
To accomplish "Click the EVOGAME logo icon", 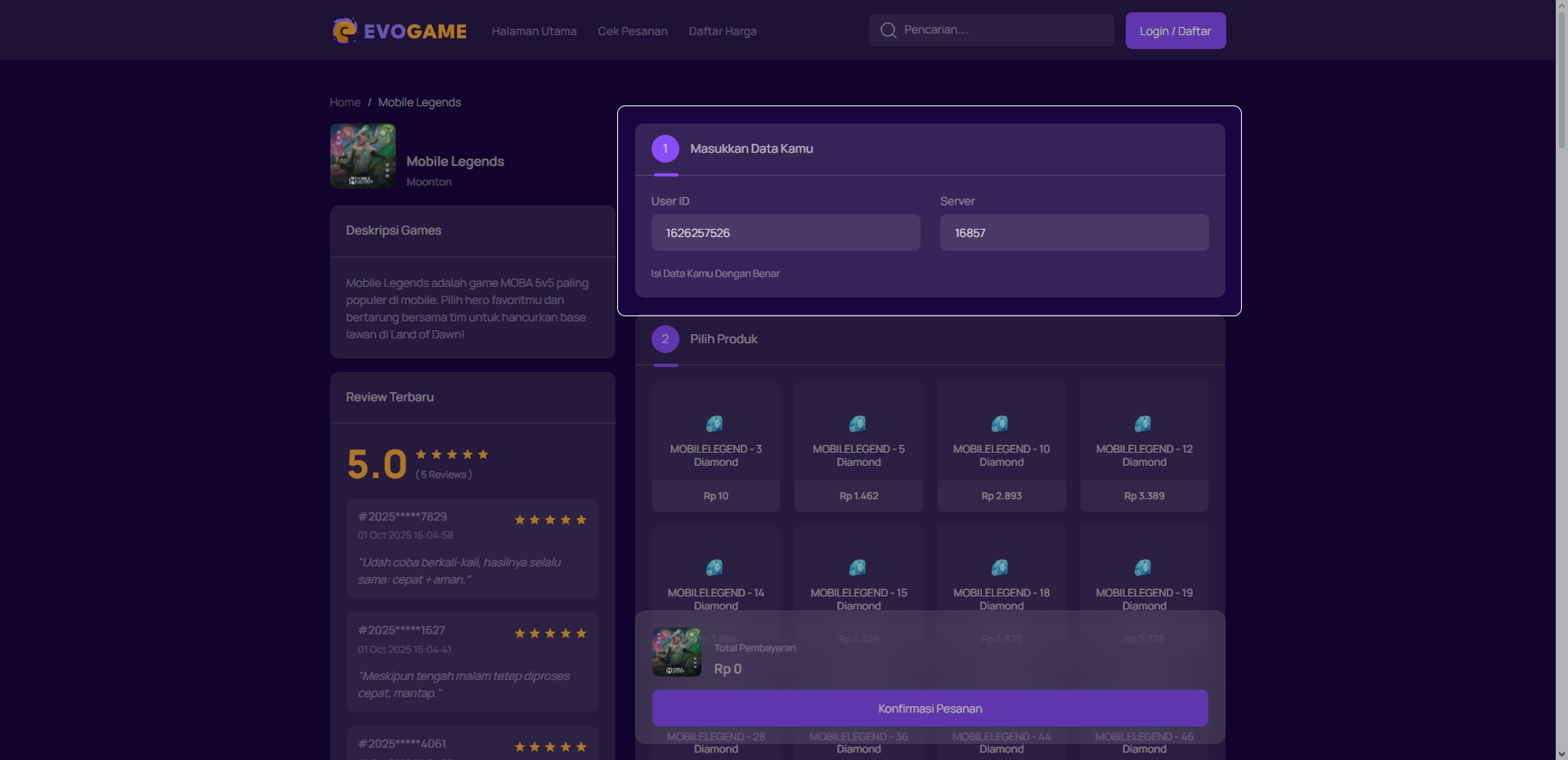I will (344, 31).
